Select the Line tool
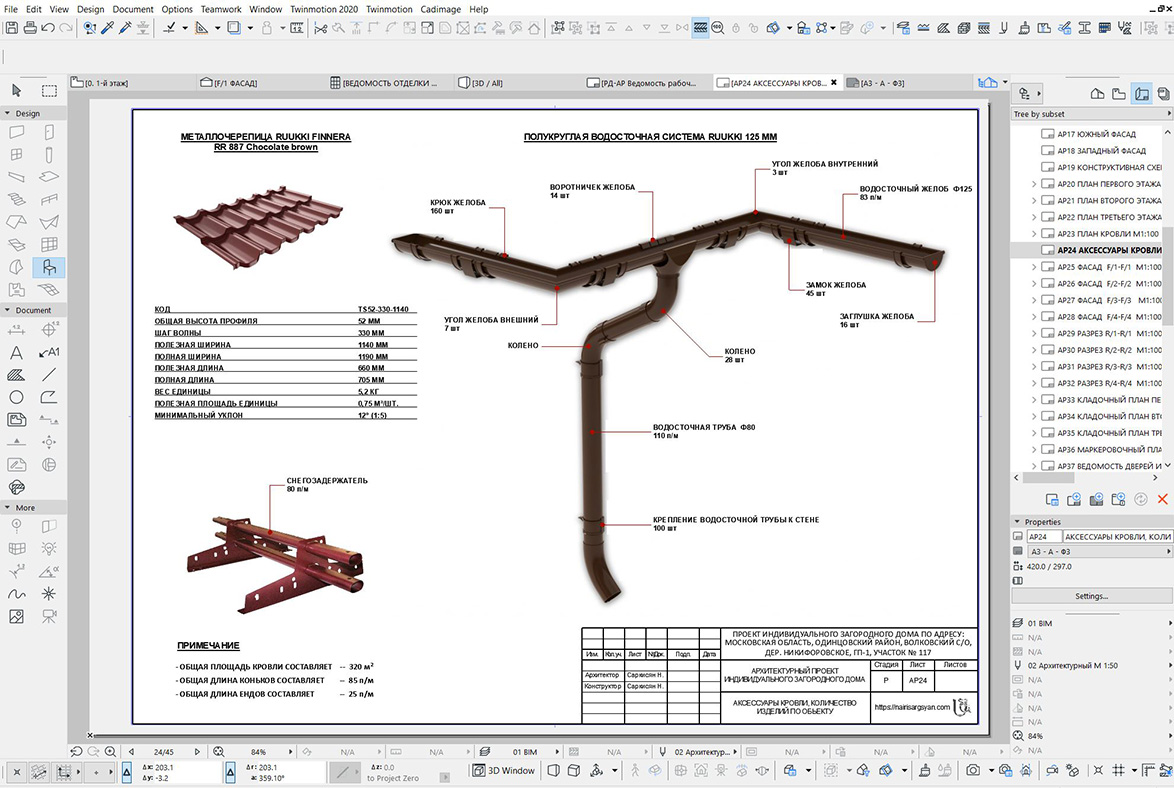 pos(49,375)
